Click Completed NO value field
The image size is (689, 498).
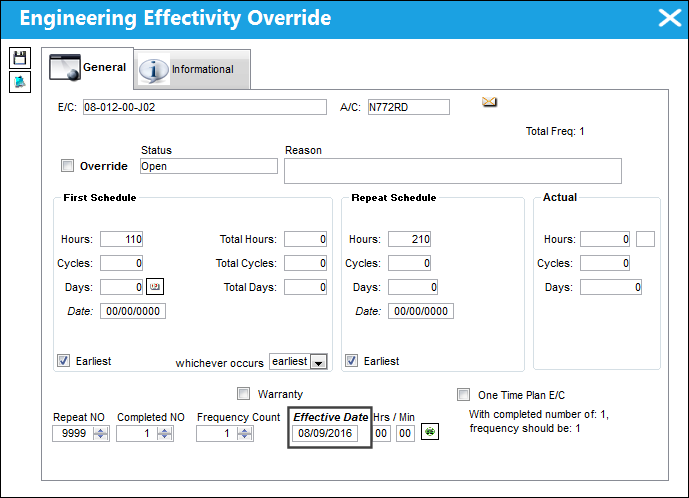(137, 433)
